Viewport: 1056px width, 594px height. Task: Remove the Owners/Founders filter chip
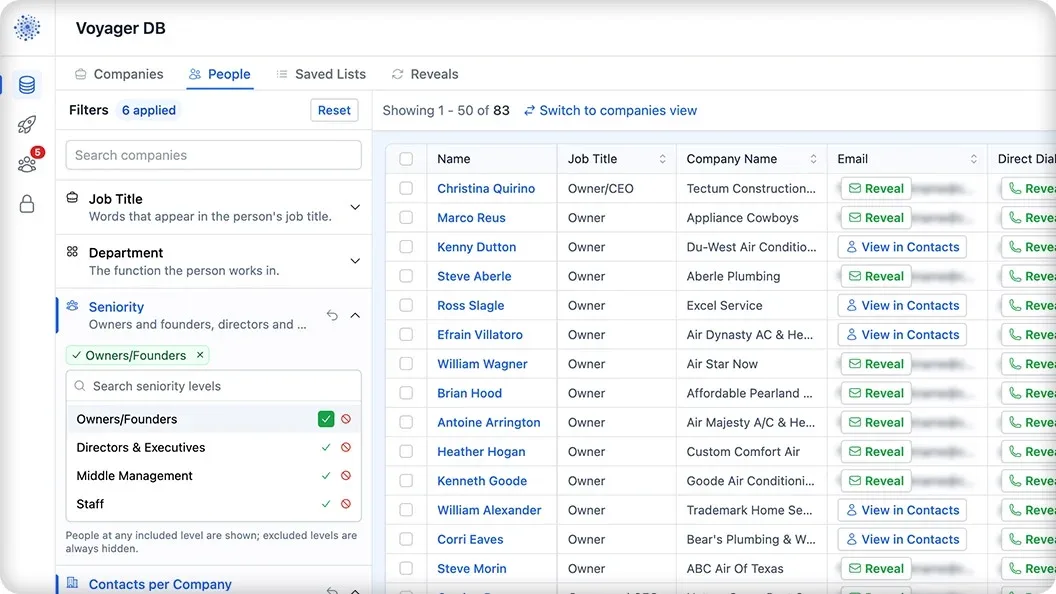pos(200,355)
